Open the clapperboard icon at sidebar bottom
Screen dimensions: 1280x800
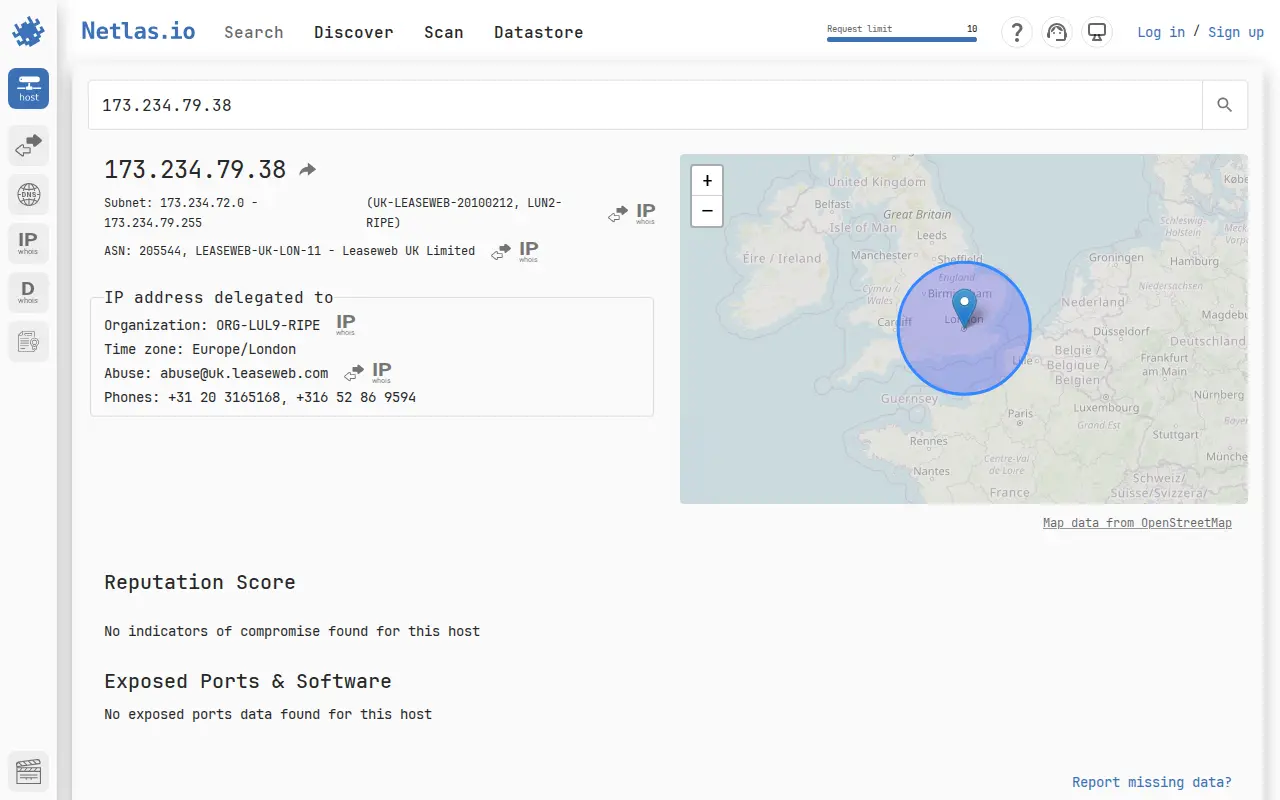coord(28,771)
